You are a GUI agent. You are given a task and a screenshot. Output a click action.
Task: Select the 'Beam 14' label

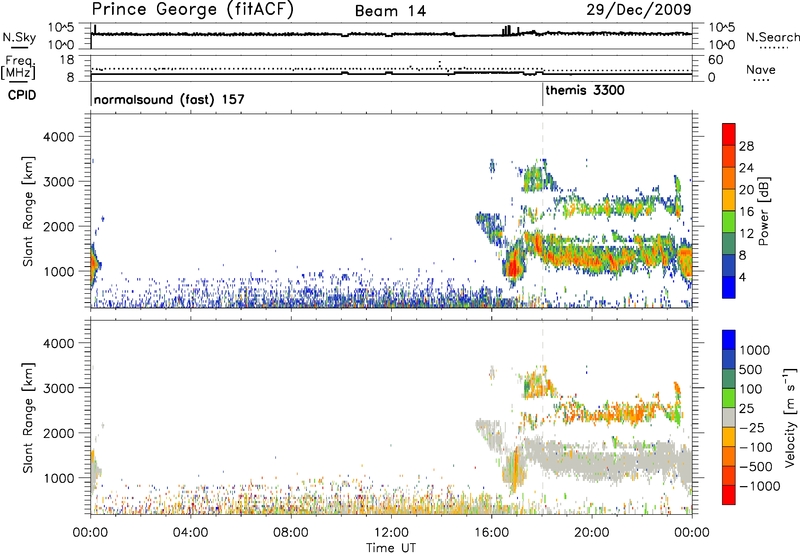(x=390, y=11)
